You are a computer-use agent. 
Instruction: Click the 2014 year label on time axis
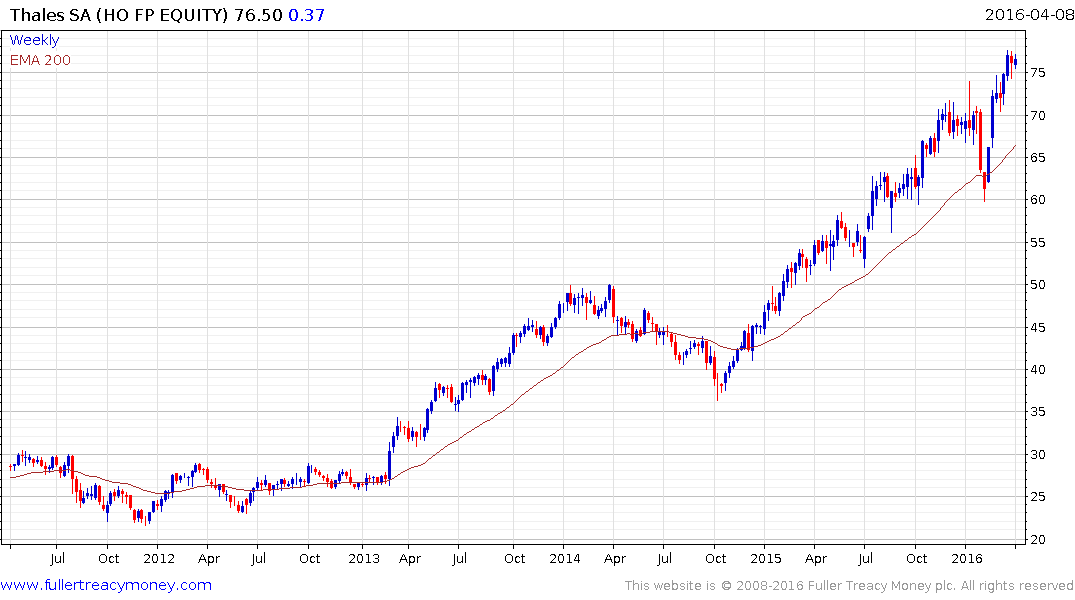[x=565, y=558]
